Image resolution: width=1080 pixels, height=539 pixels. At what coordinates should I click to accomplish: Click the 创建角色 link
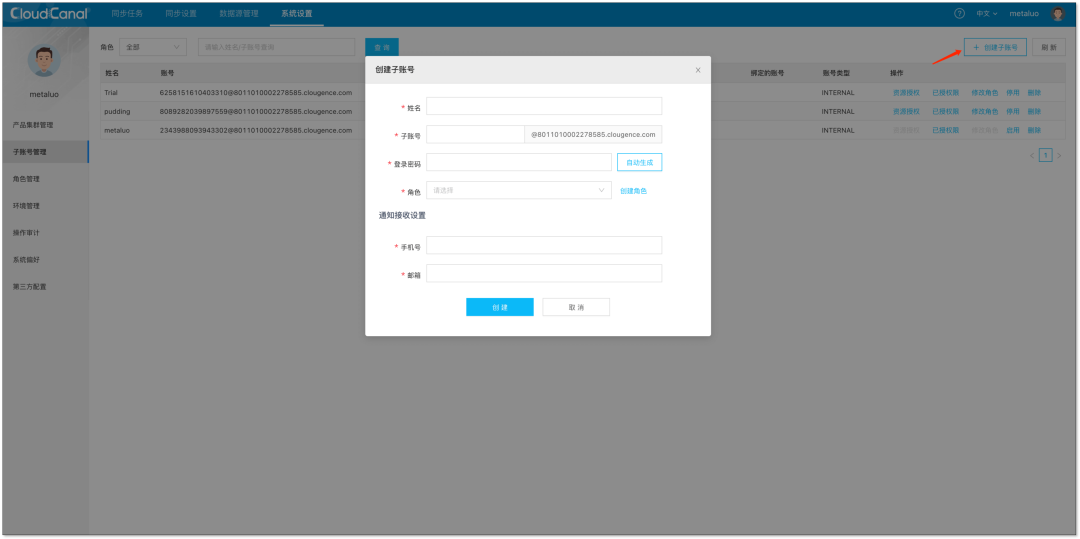633,191
